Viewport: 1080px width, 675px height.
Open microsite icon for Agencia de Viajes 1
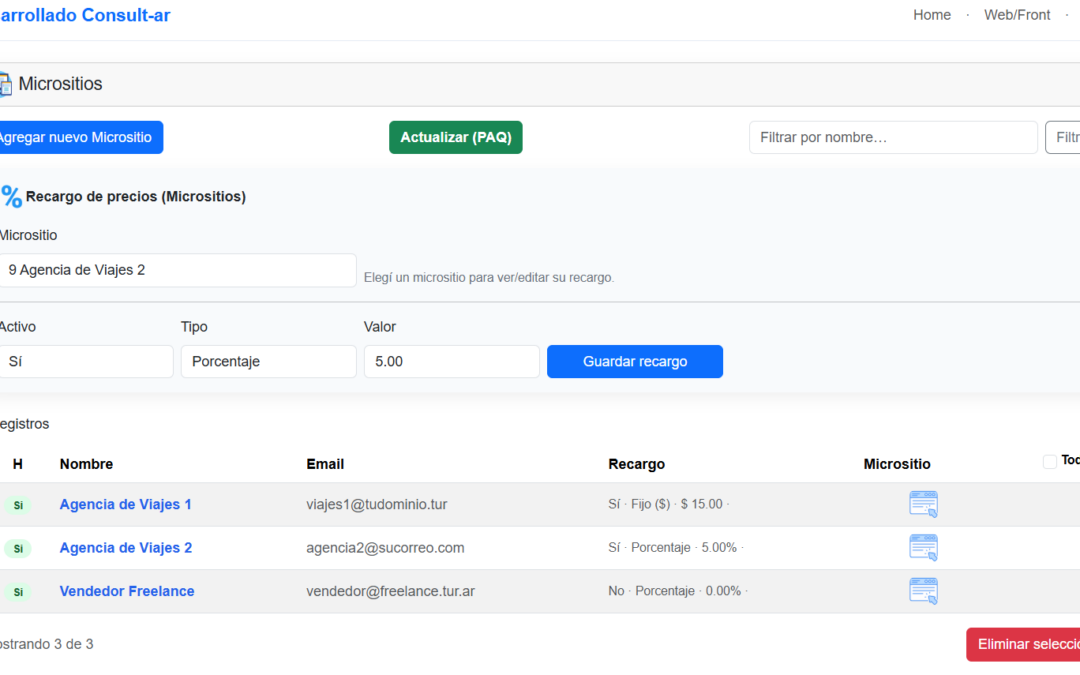pyautogui.click(x=923, y=504)
